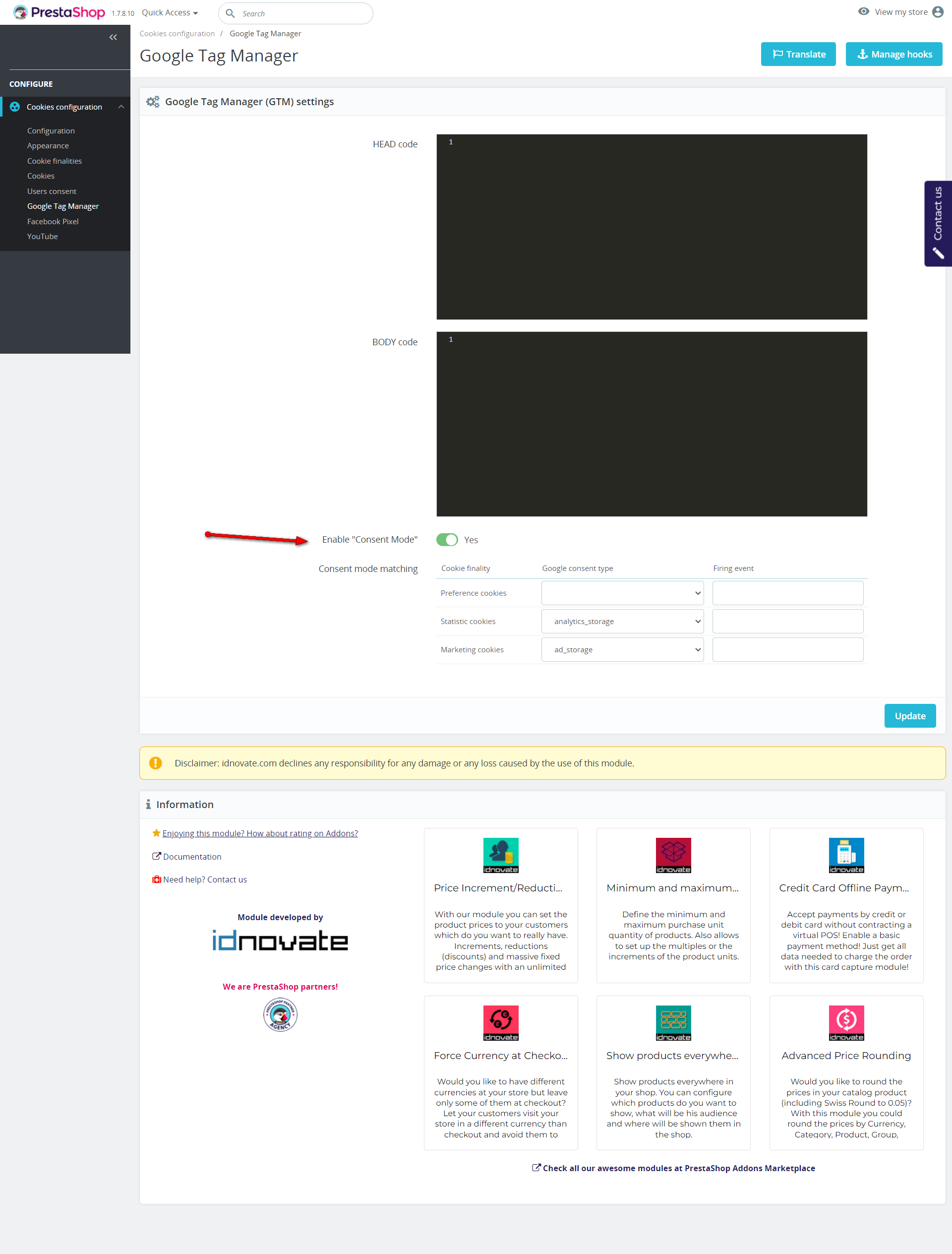Click the Manage hooks button
Screen dimensions: 952x1254
click(x=893, y=55)
